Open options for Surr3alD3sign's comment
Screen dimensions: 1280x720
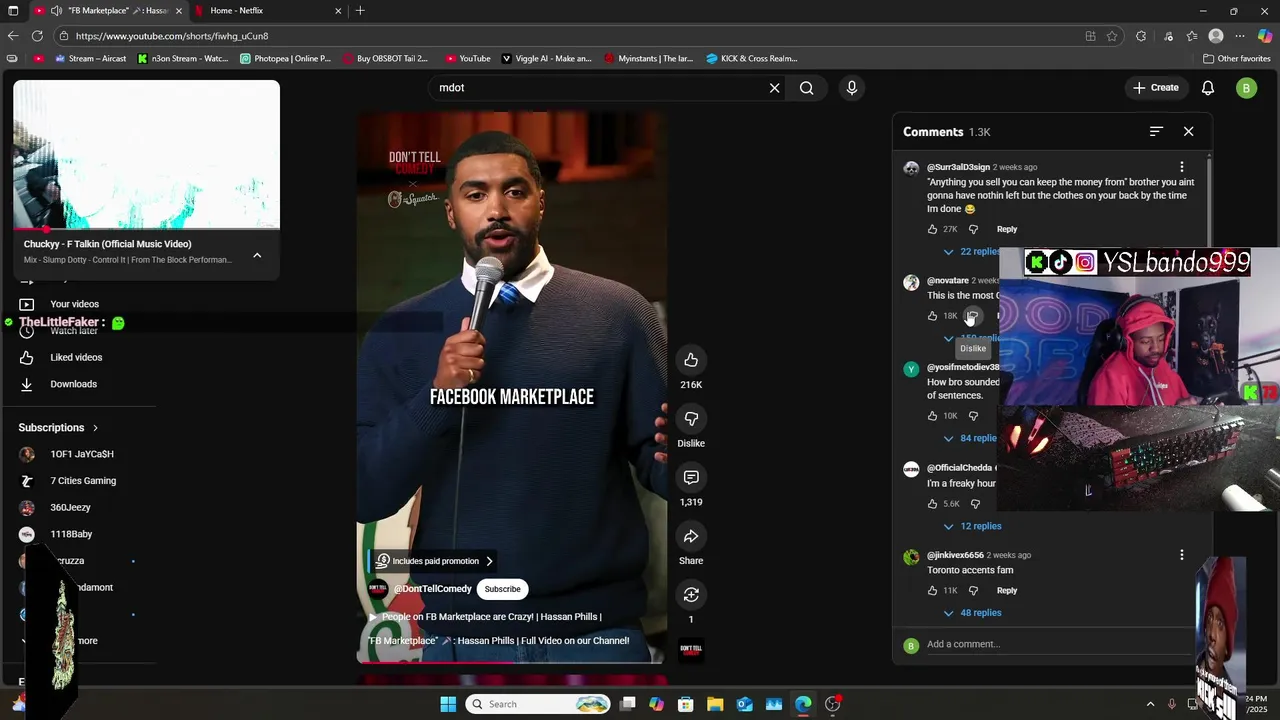(1182, 167)
